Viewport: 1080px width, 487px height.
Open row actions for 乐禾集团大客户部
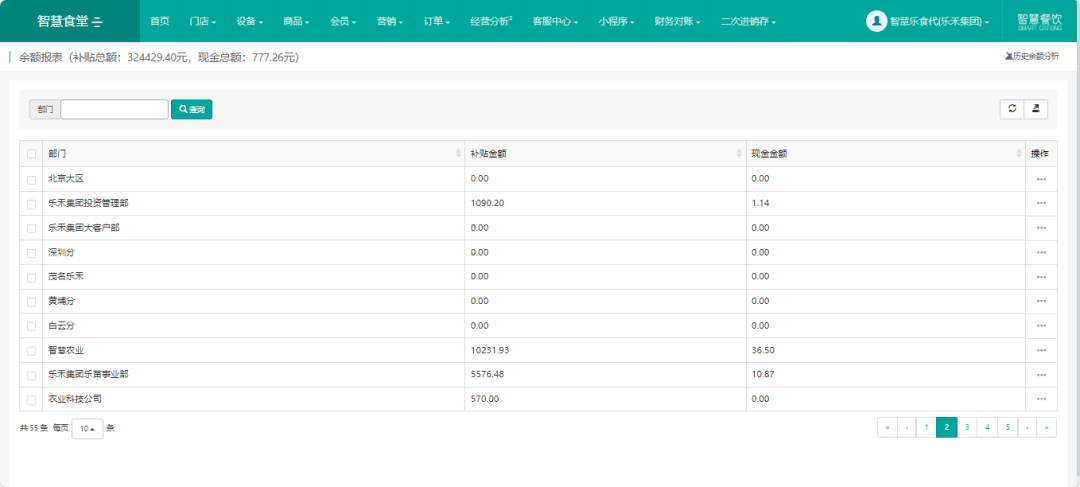pos(1041,228)
